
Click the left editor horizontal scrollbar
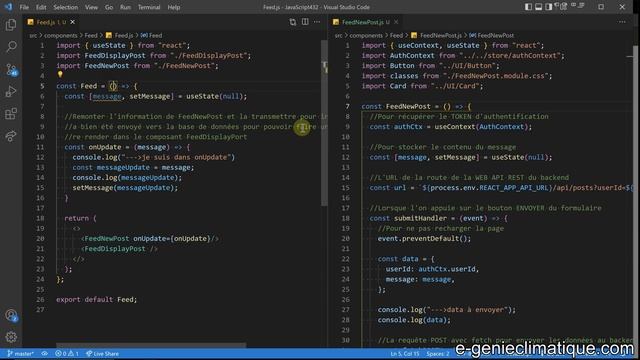pos(151,345)
